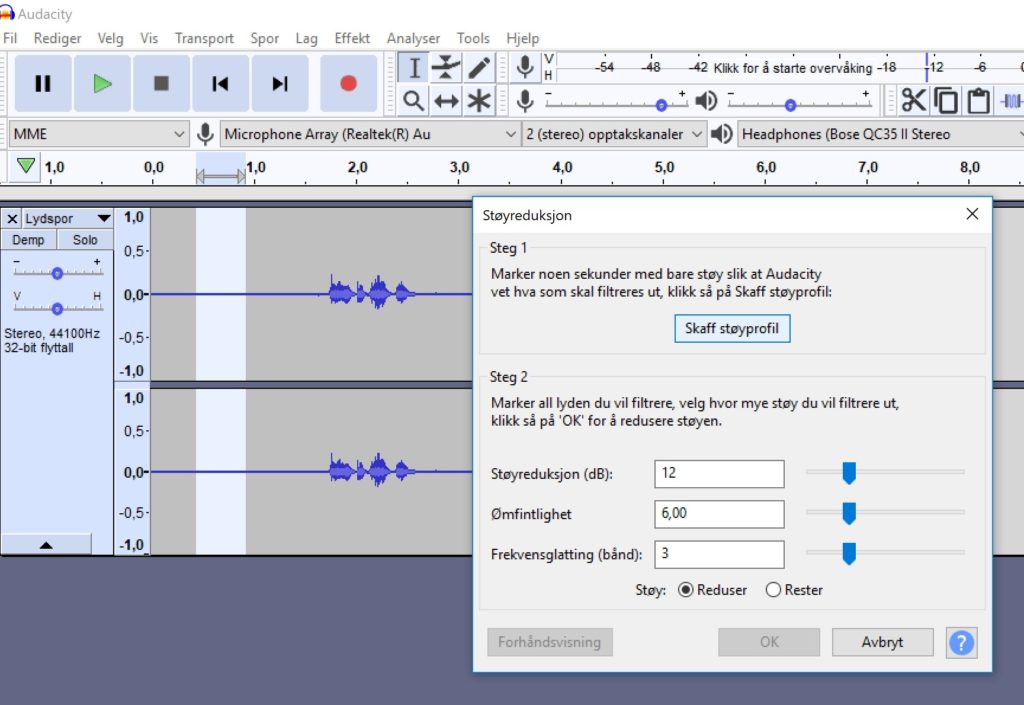Click the green playhead triangle on the timeline

click(25, 166)
